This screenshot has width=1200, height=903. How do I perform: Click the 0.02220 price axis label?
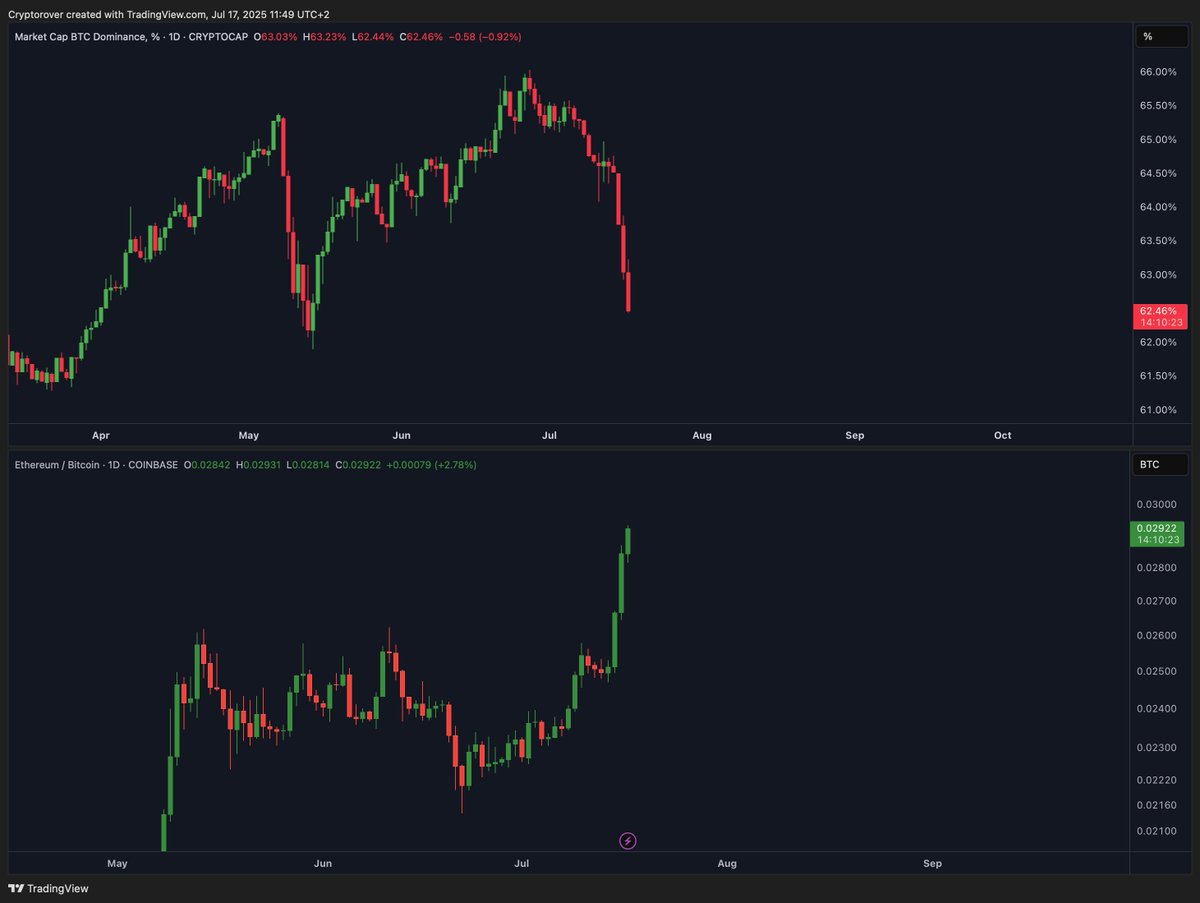tap(1157, 780)
